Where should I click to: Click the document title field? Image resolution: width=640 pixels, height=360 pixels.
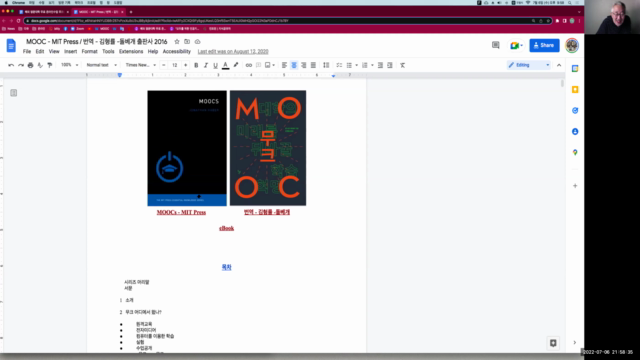tap(97, 42)
